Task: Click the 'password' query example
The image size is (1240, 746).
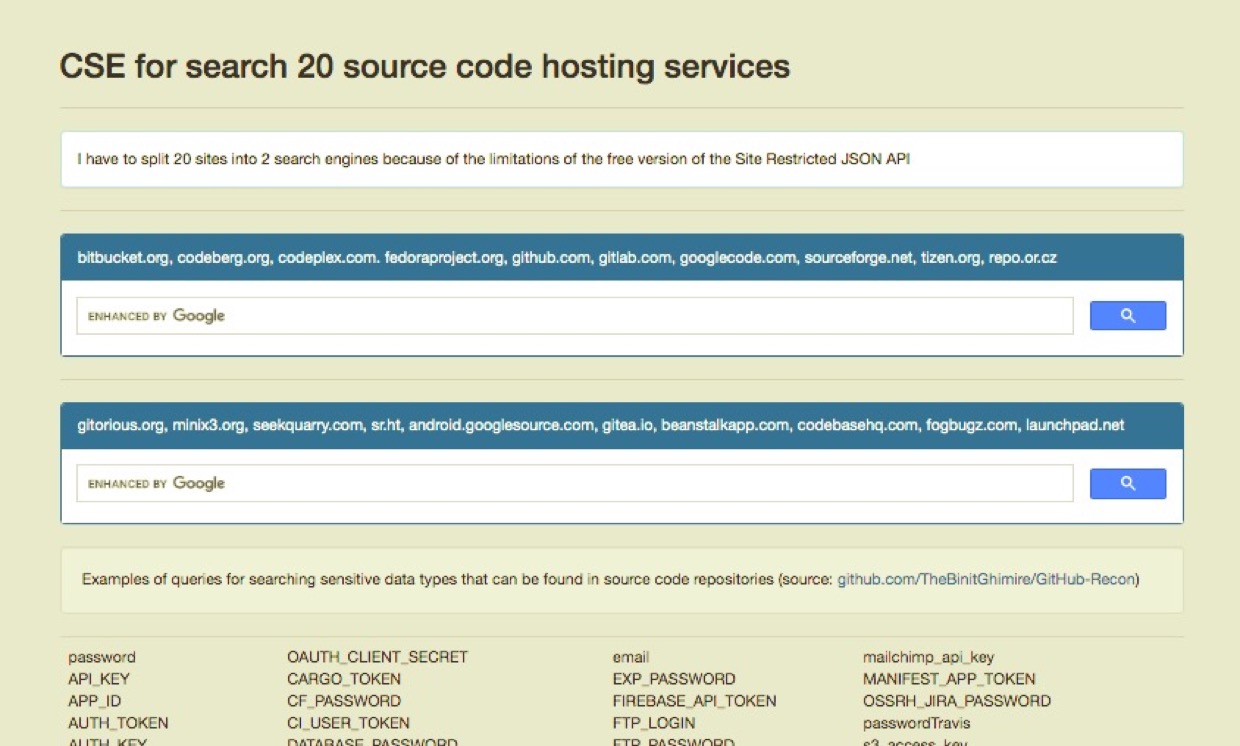Action: pyautogui.click(x=102, y=657)
